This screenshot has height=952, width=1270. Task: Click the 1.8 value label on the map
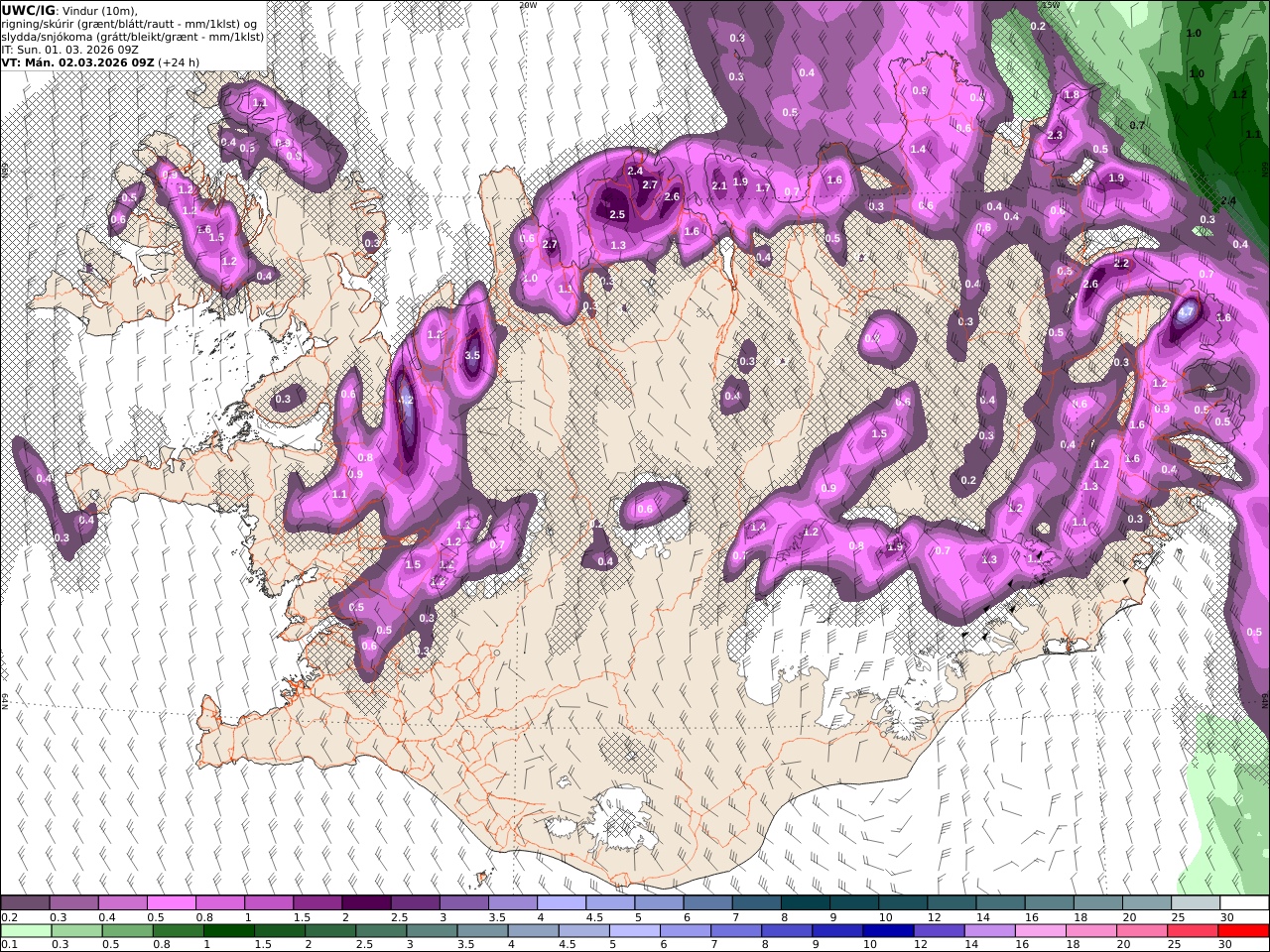coord(1072,95)
